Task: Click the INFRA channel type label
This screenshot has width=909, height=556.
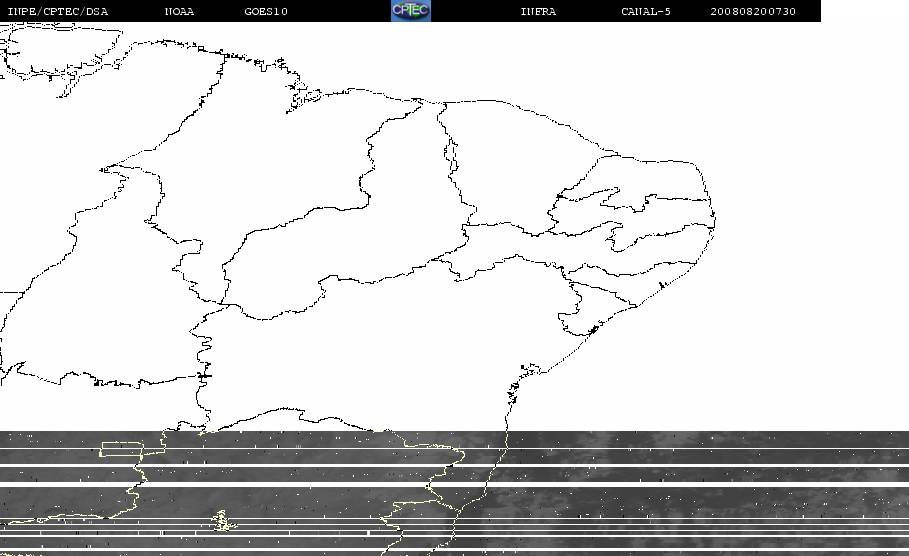Action: click(538, 12)
